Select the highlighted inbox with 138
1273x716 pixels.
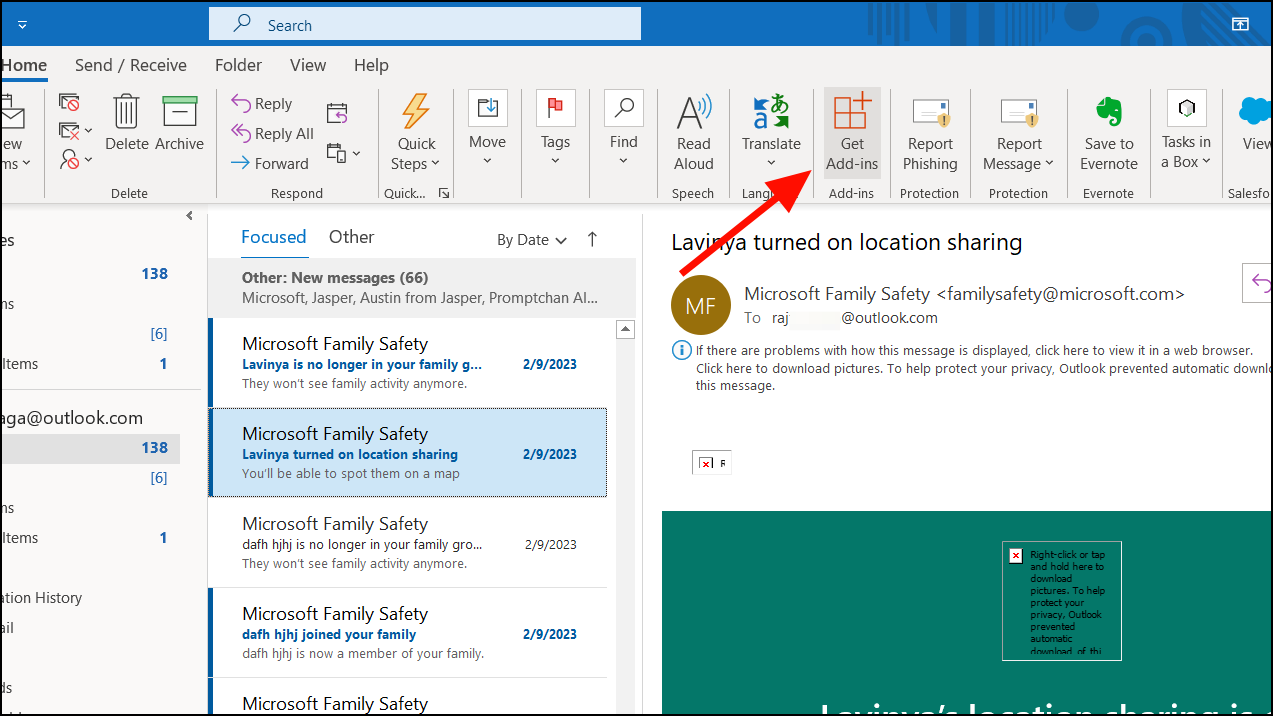[x=90, y=448]
